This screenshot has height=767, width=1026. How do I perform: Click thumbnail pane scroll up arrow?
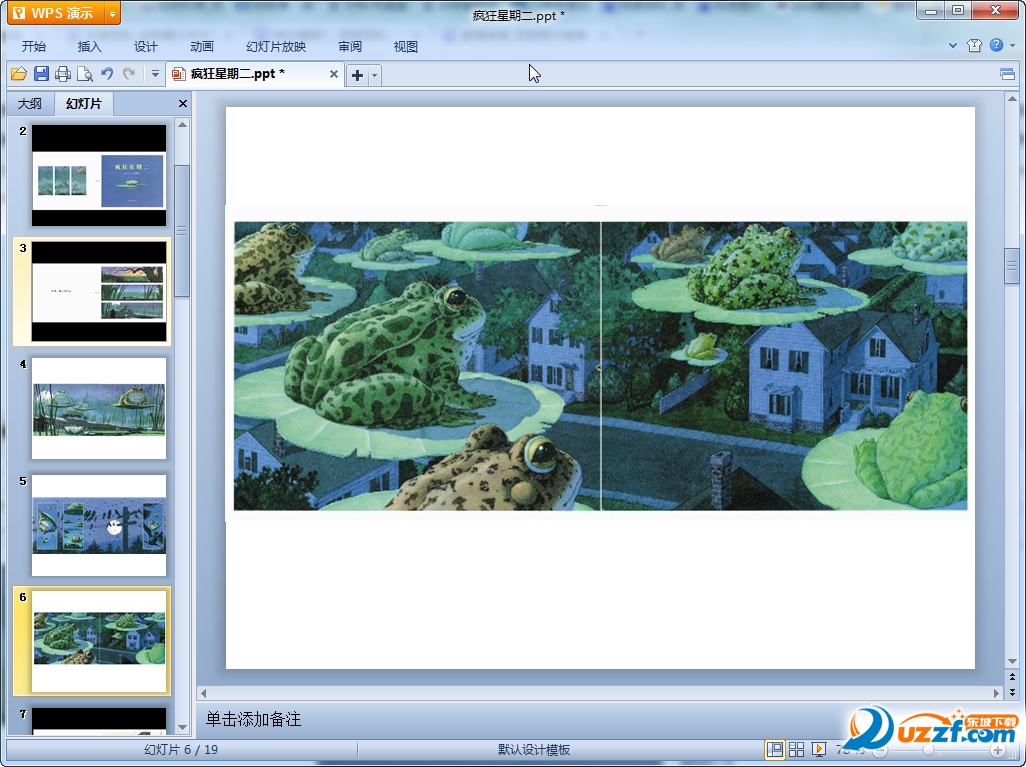(x=183, y=124)
